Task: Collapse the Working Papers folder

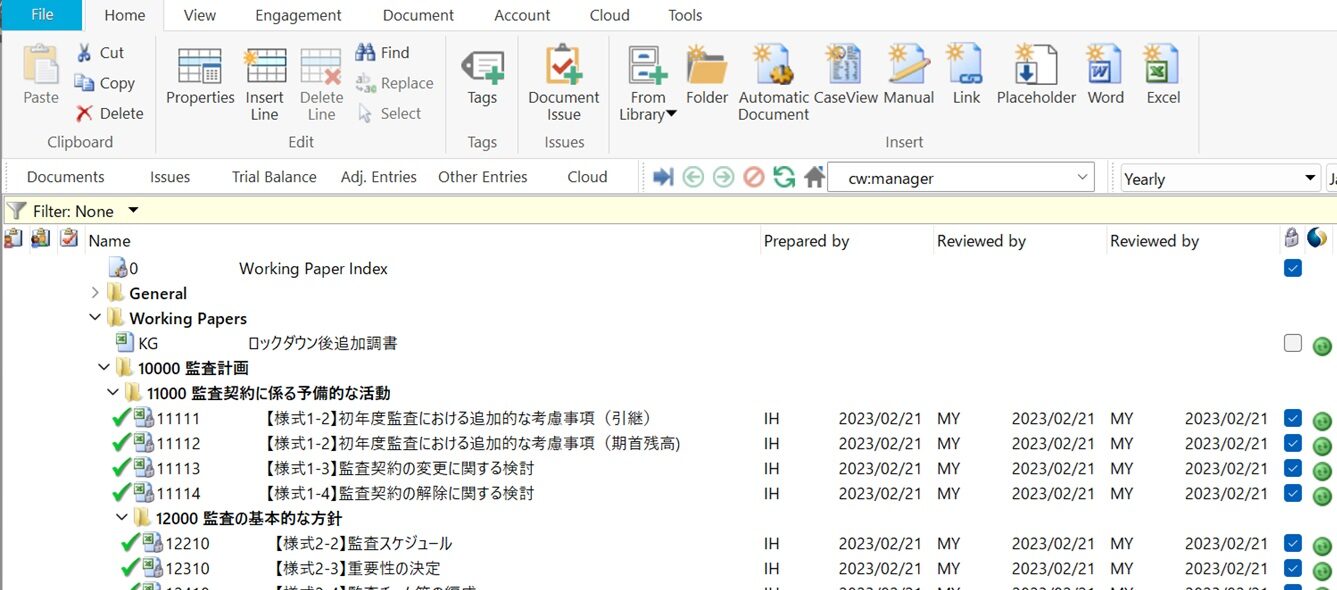Action: click(x=94, y=317)
